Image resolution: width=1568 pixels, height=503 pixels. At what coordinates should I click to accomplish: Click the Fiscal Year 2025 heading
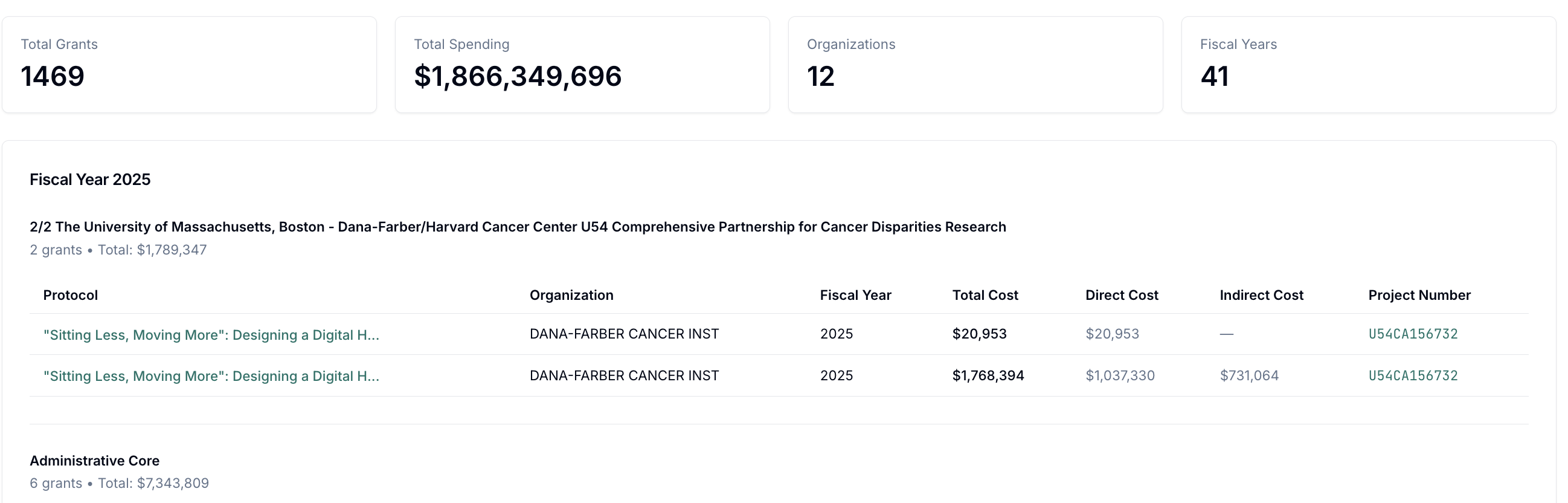point(90,179)
